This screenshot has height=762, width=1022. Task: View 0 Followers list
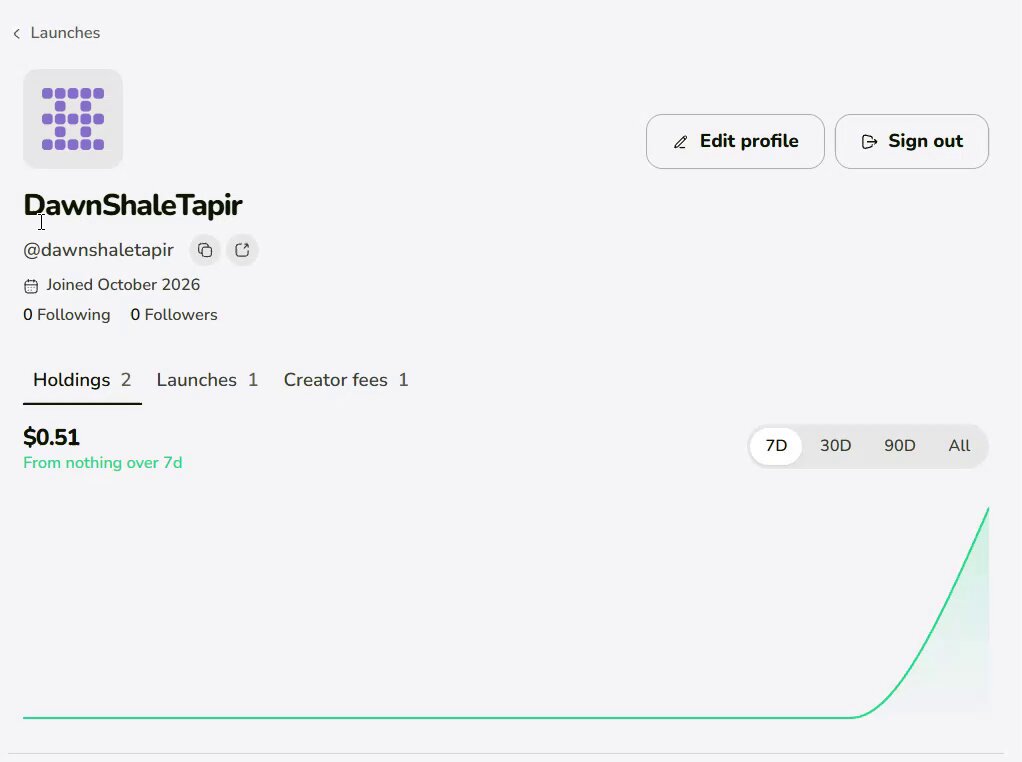174,315
